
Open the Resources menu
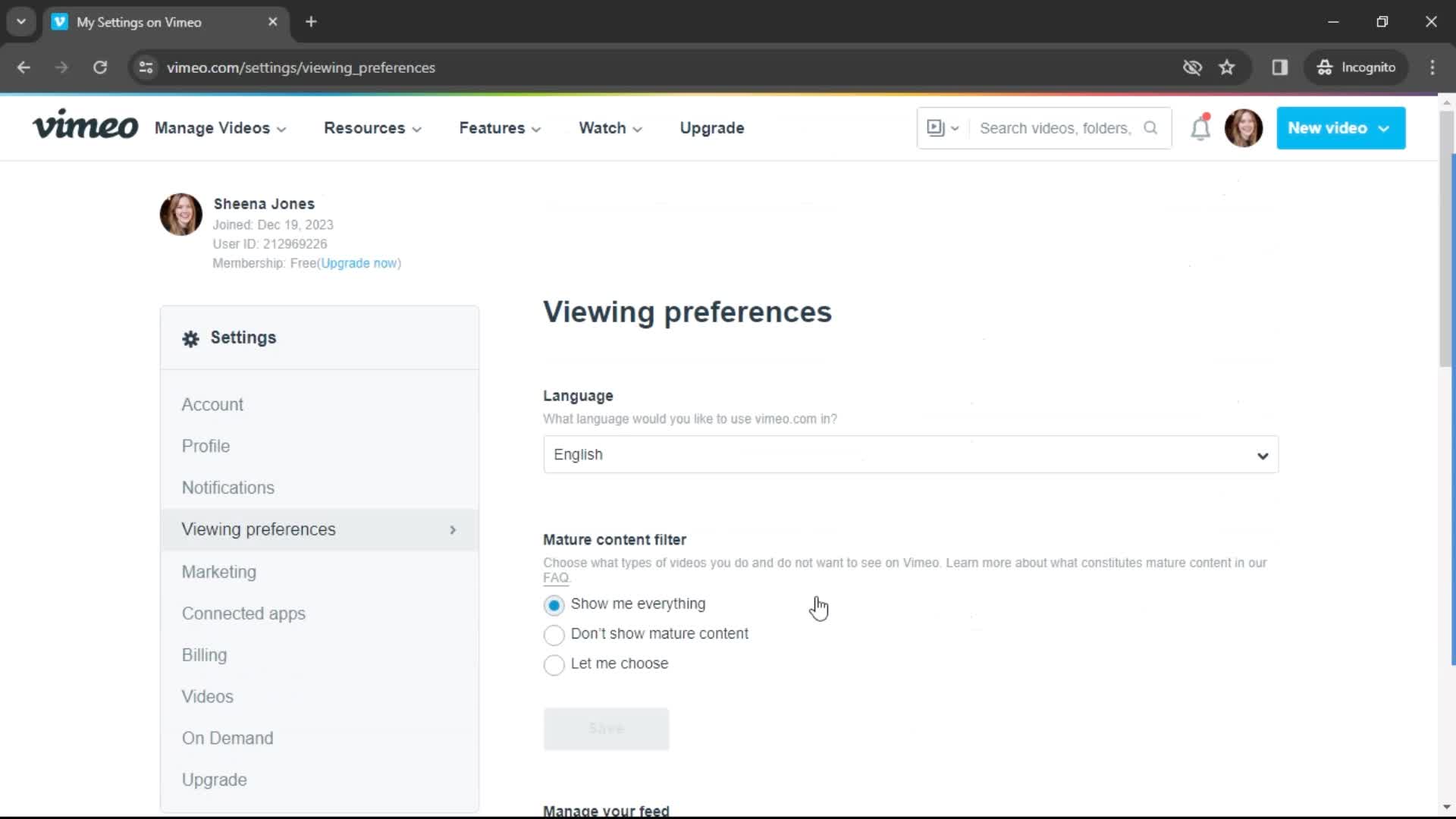pyautogui.click(x=371, y=128)
